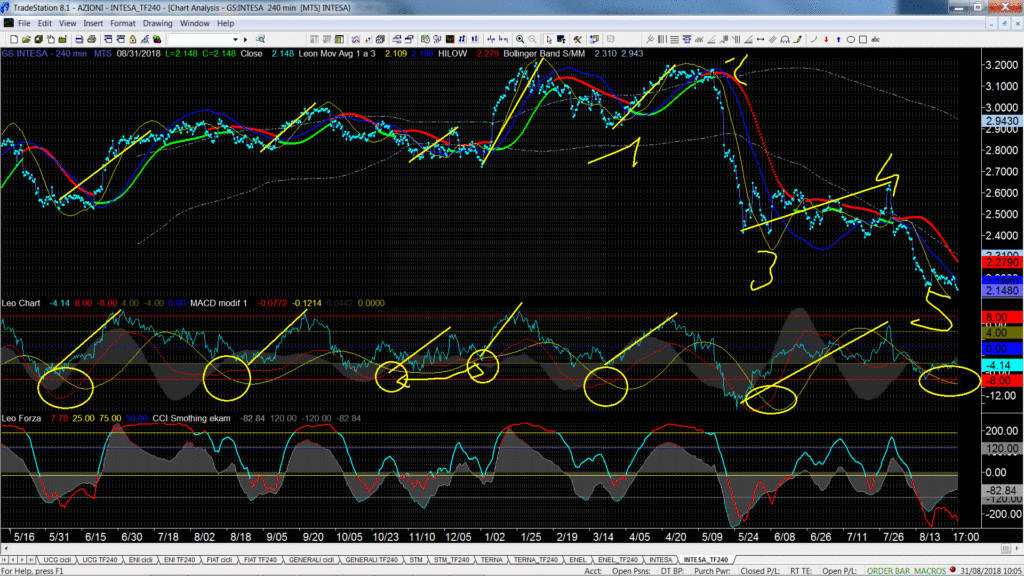Click the hammer tools icon
The height and width of the screenshot is (576, 1024).
click(x=577, y=39)
